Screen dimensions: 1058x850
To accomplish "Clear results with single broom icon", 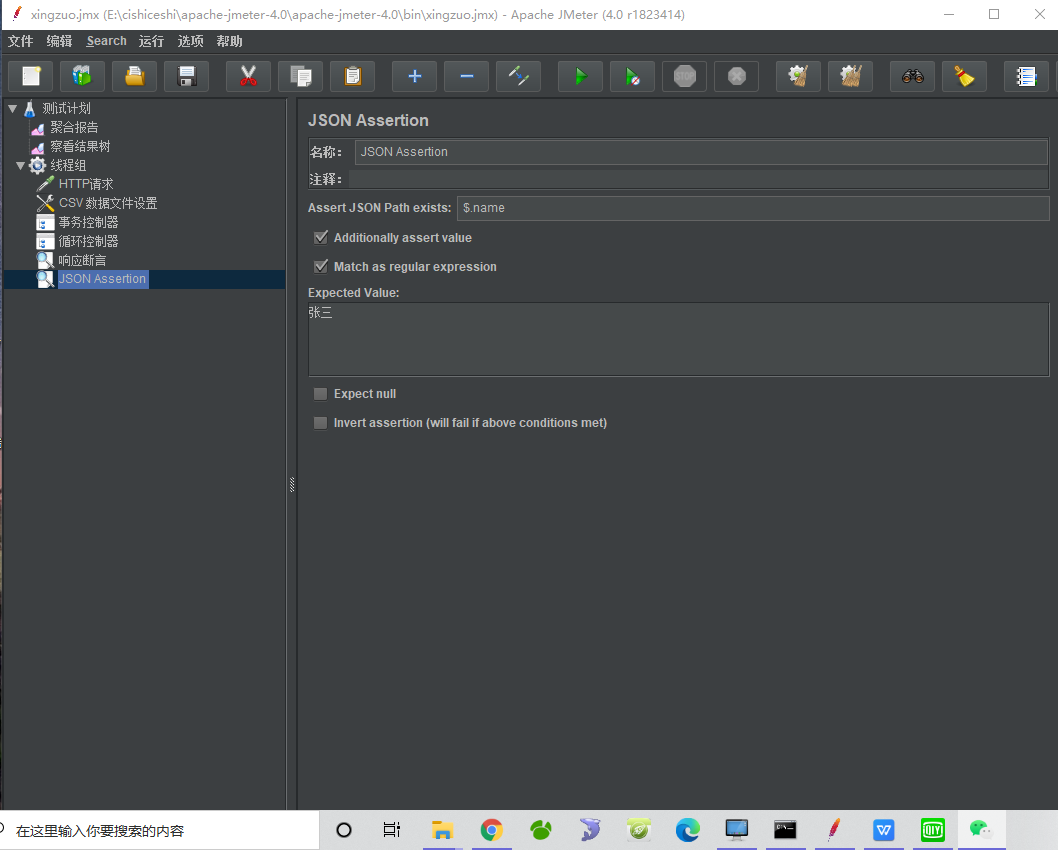I will (798, 76).
